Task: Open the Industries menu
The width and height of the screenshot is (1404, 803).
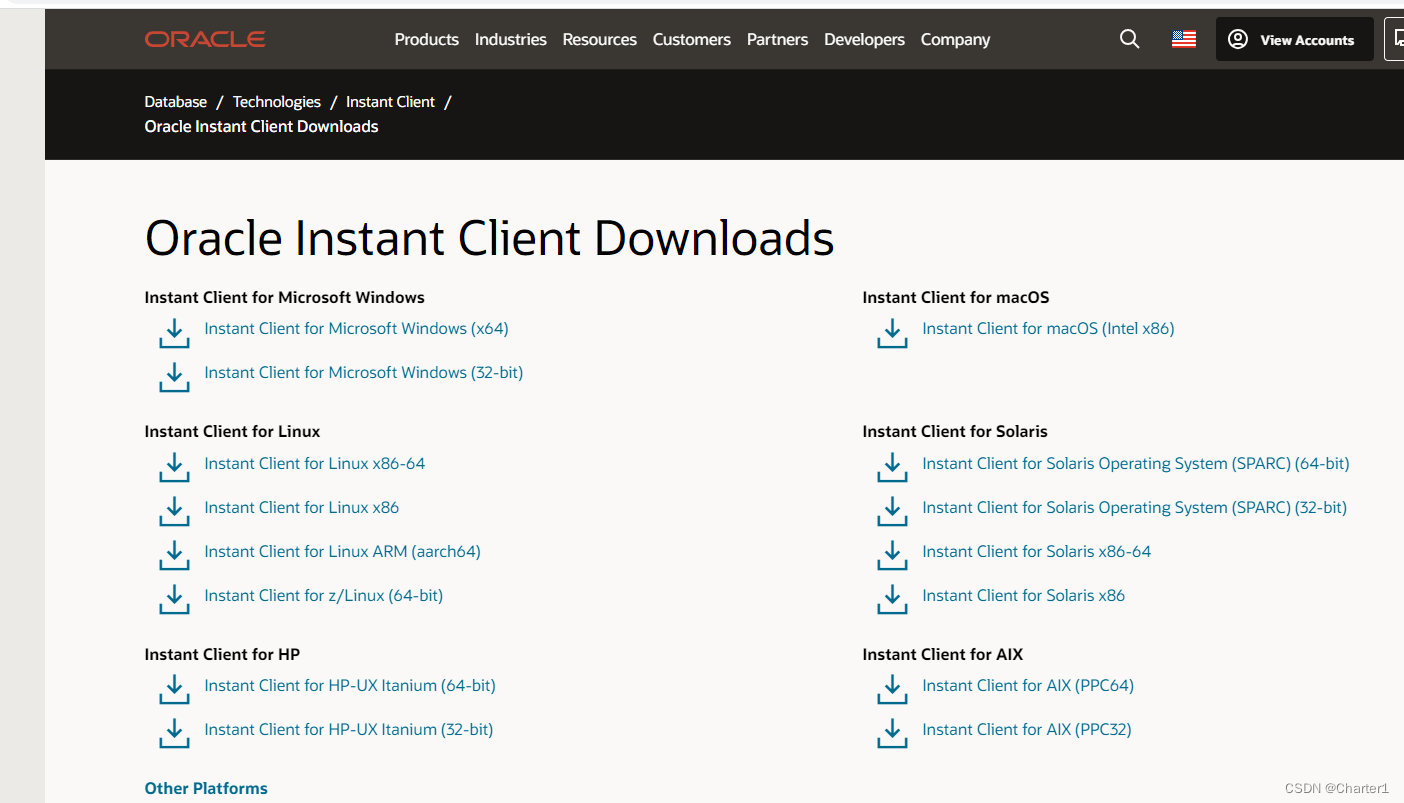Action: 511,39
